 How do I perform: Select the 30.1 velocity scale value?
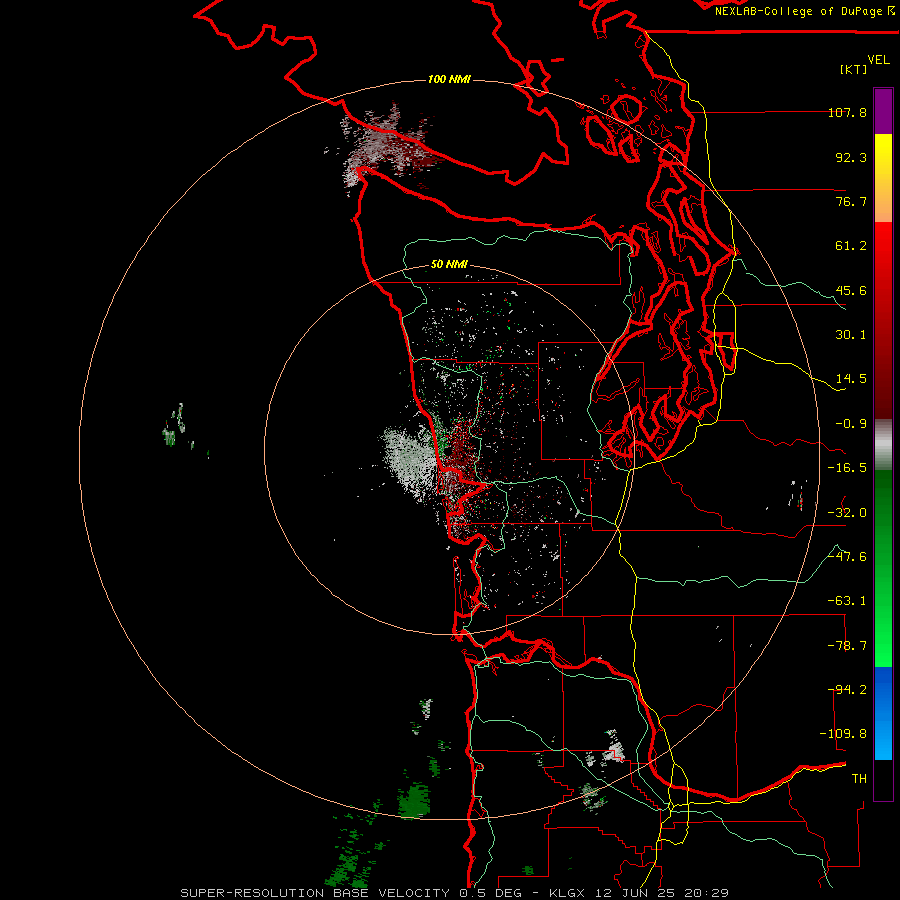tap(851, 335)
